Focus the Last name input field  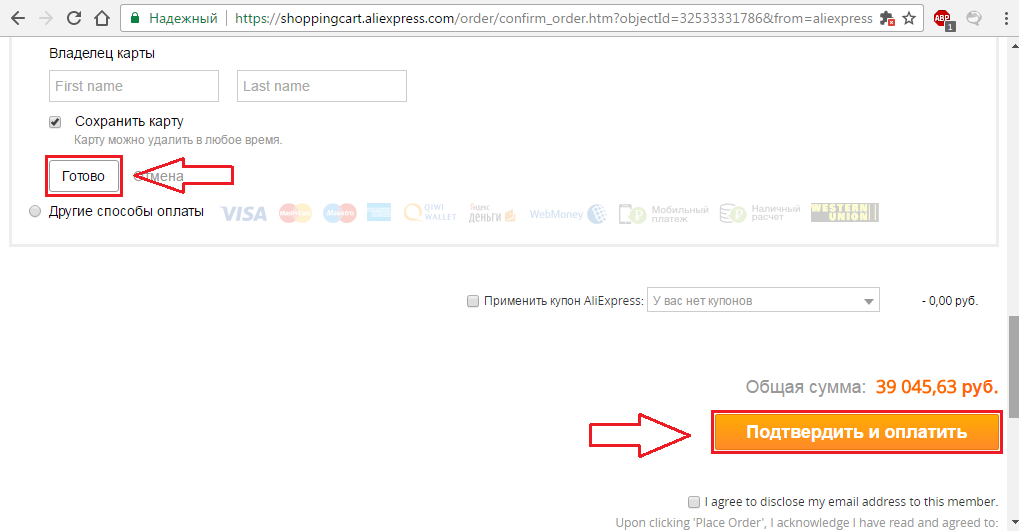coord(322,86)
